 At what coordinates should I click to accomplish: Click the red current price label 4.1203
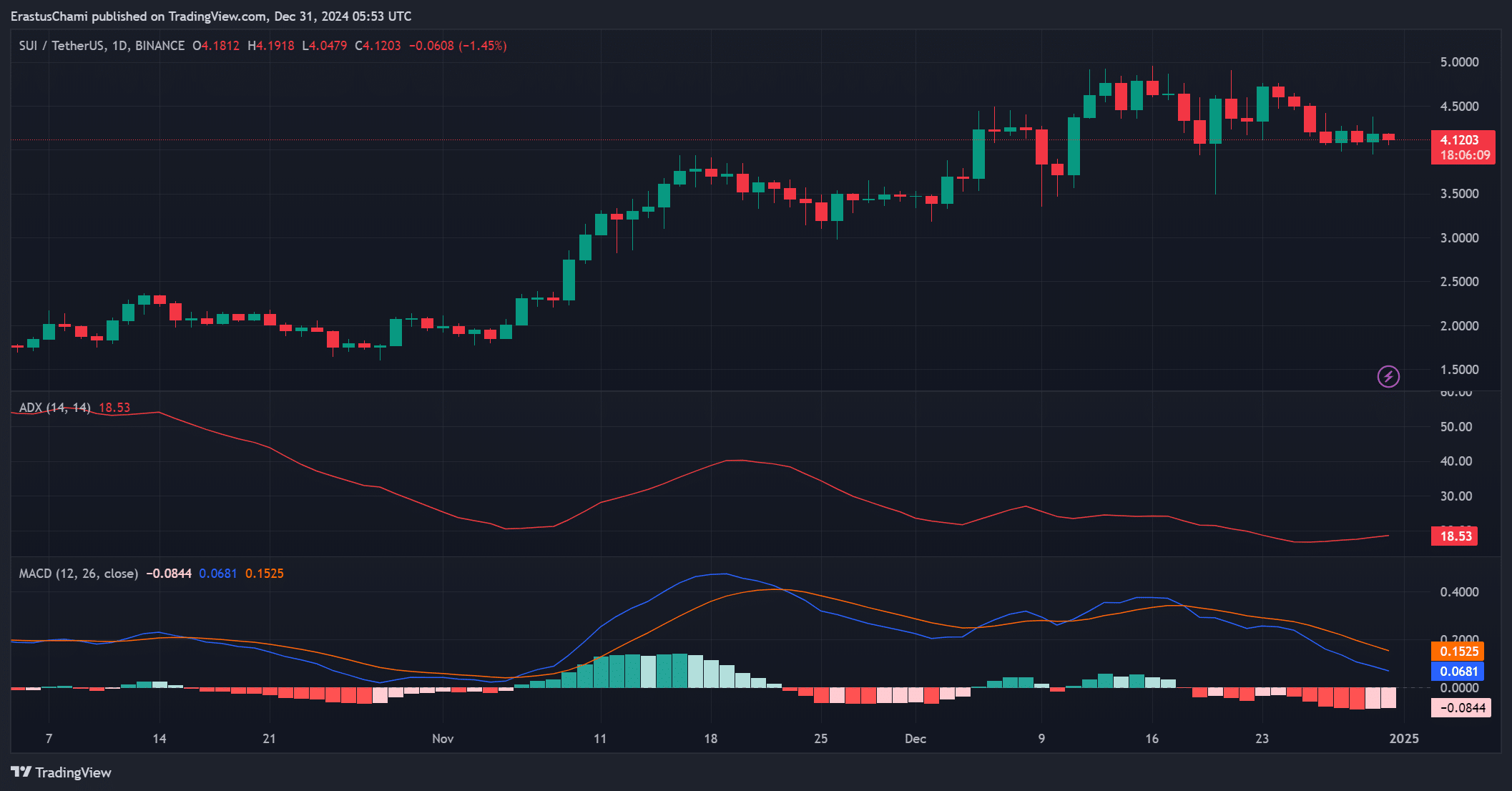coord(1460,140)
